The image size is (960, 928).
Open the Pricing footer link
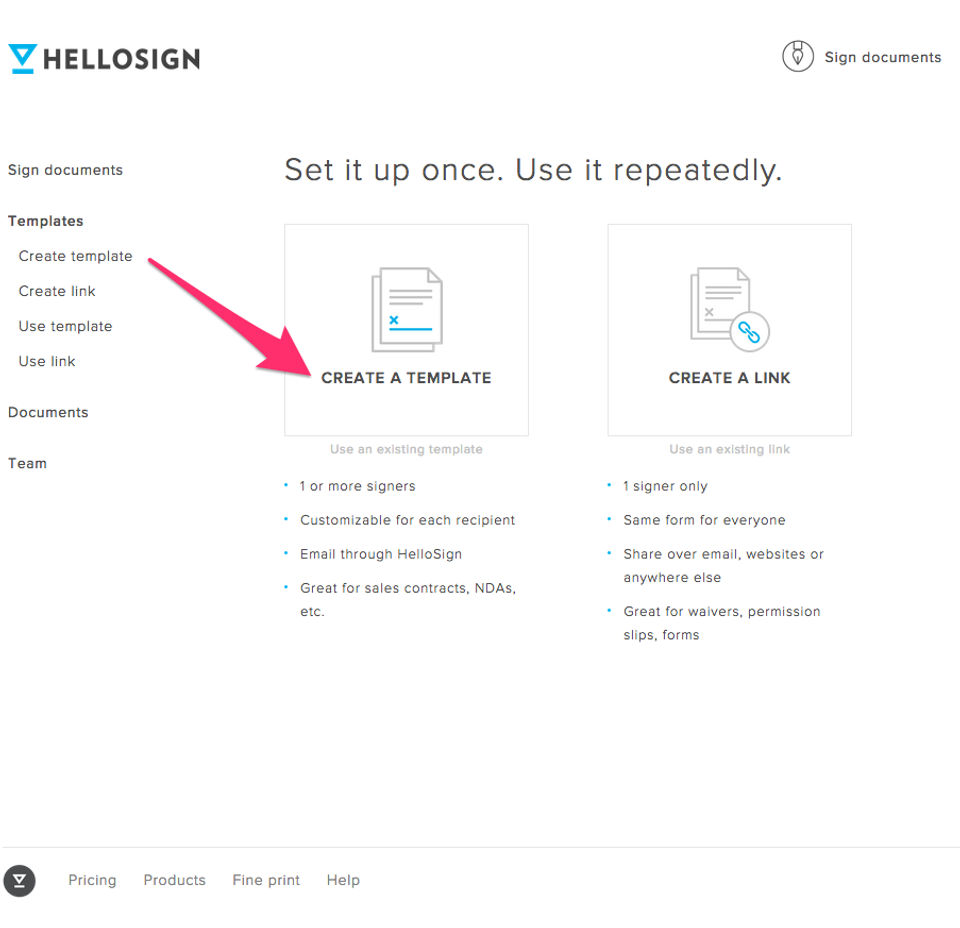pos(92,880)
